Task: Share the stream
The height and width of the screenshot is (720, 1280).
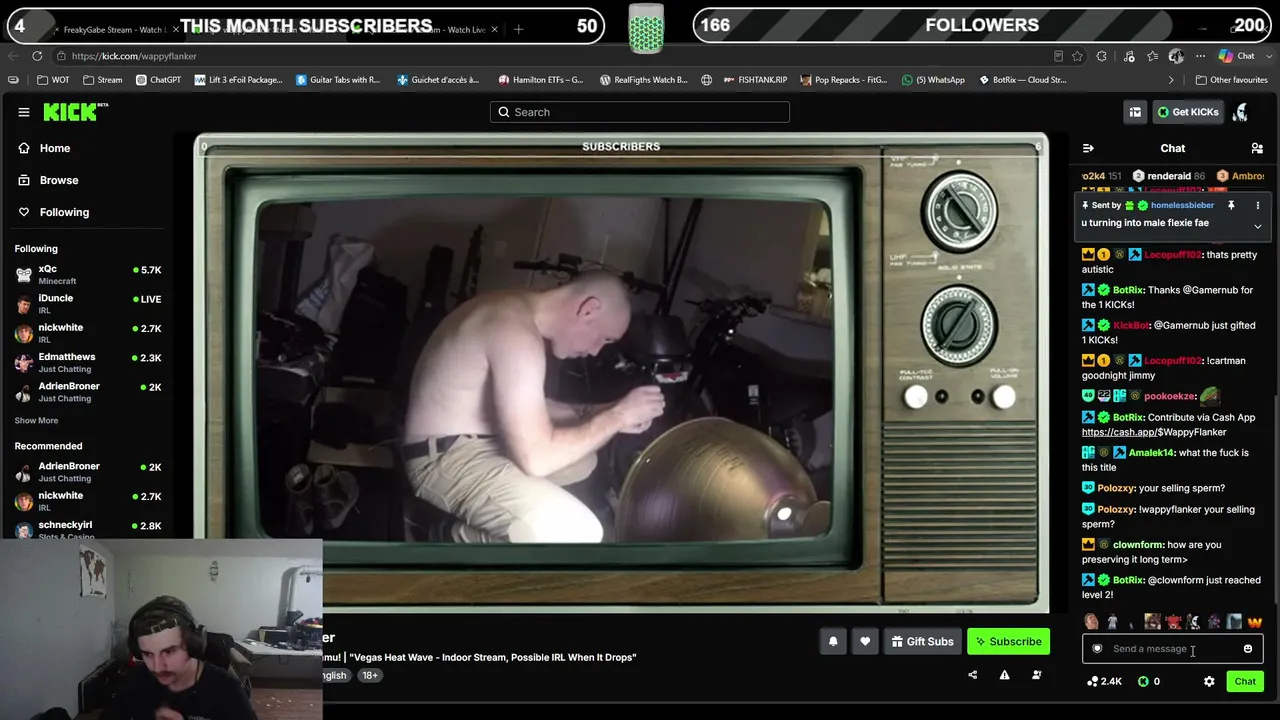Action: click(x=972, y=675)
